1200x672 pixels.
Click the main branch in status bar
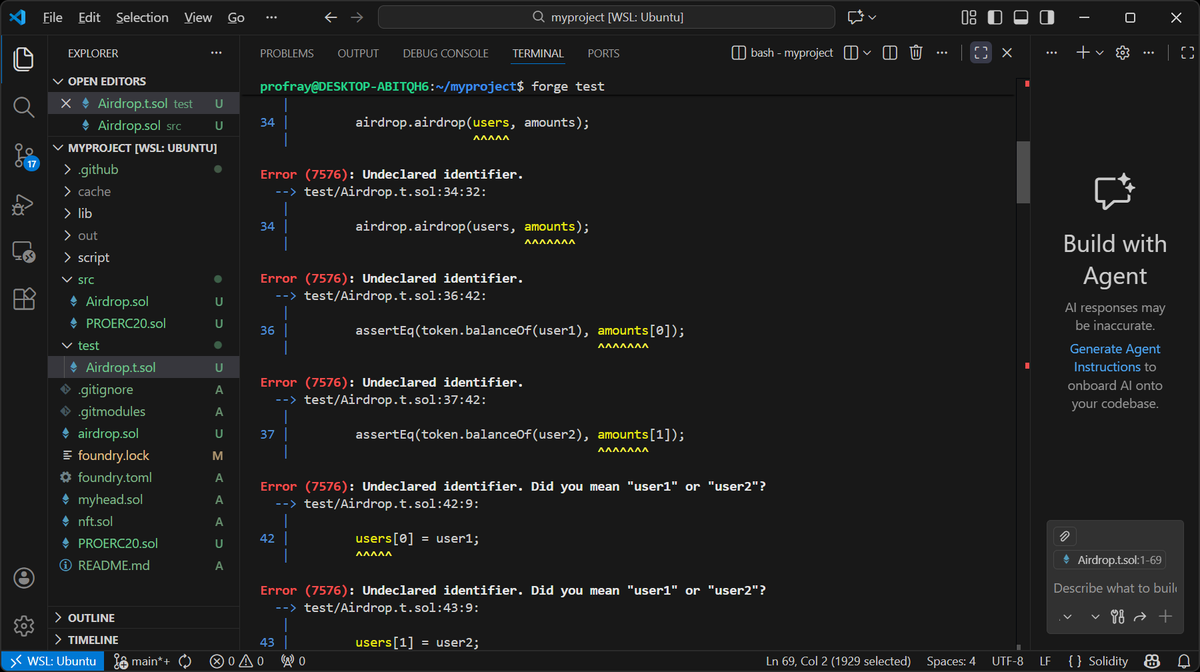click(x=142, y=661)
